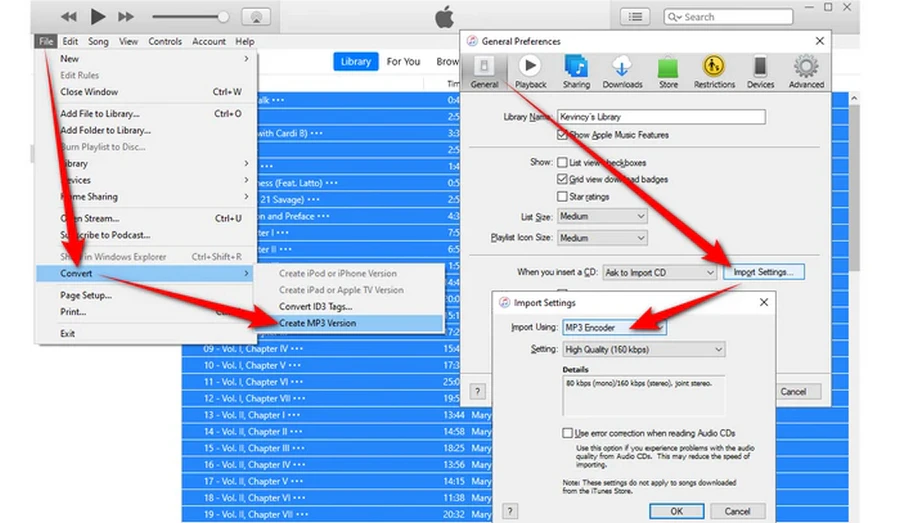Screen dimensions: 900x523
Task: Expand the Devices submenu arrow
Action: click(246, 180)
